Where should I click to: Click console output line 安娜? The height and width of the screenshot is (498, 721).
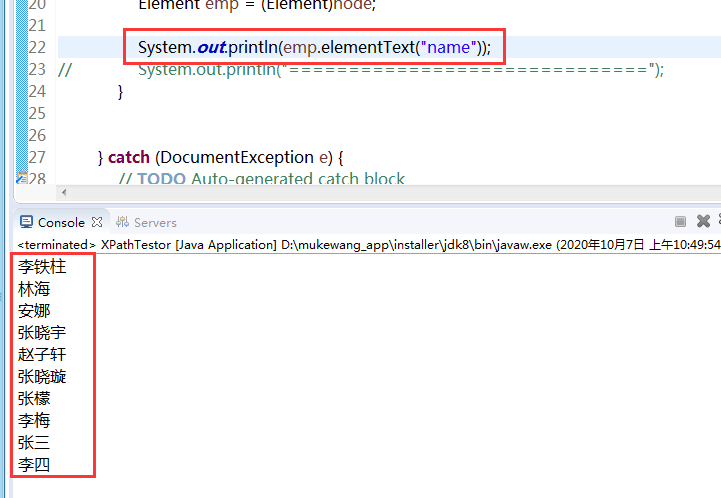click(34, 311)
